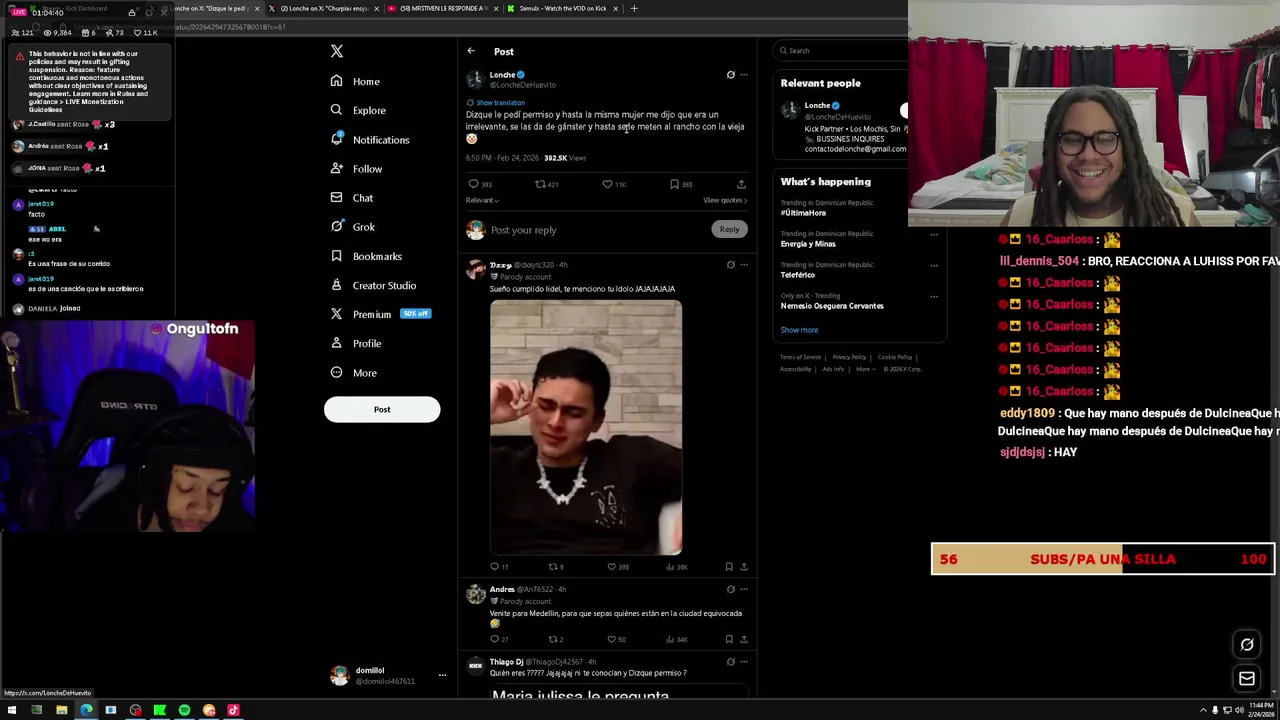The image size is (1280, 720).
Task: Open File Explorer from the taskbar
Action: [x=61, y=710]
